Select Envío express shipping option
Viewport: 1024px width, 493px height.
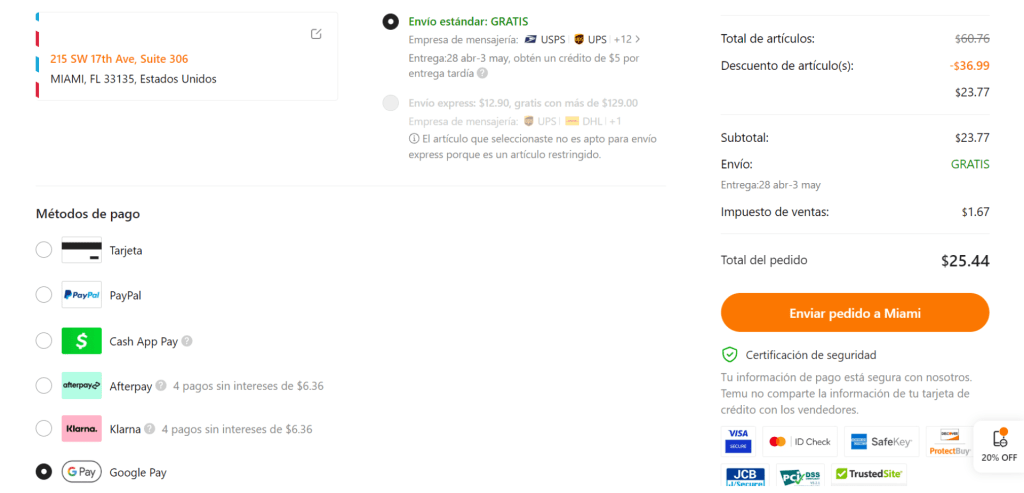coord(391,103)
